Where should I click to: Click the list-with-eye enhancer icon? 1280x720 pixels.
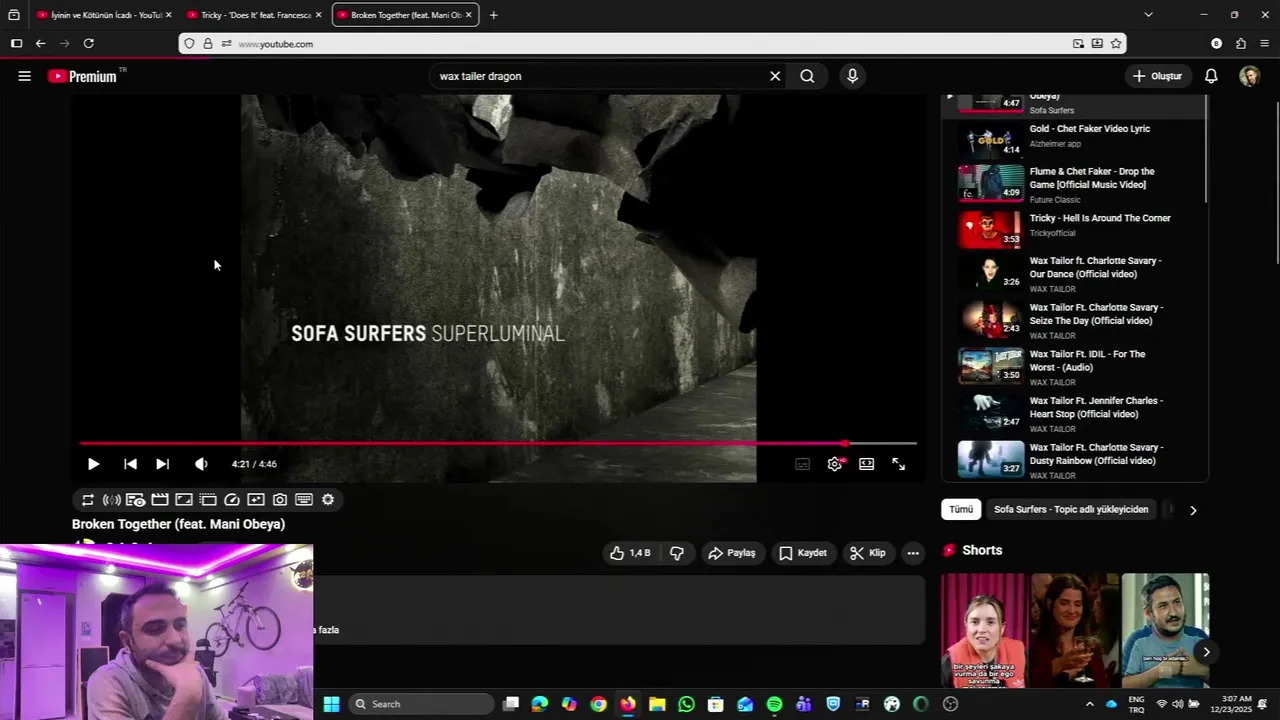(x=136, y=500)
